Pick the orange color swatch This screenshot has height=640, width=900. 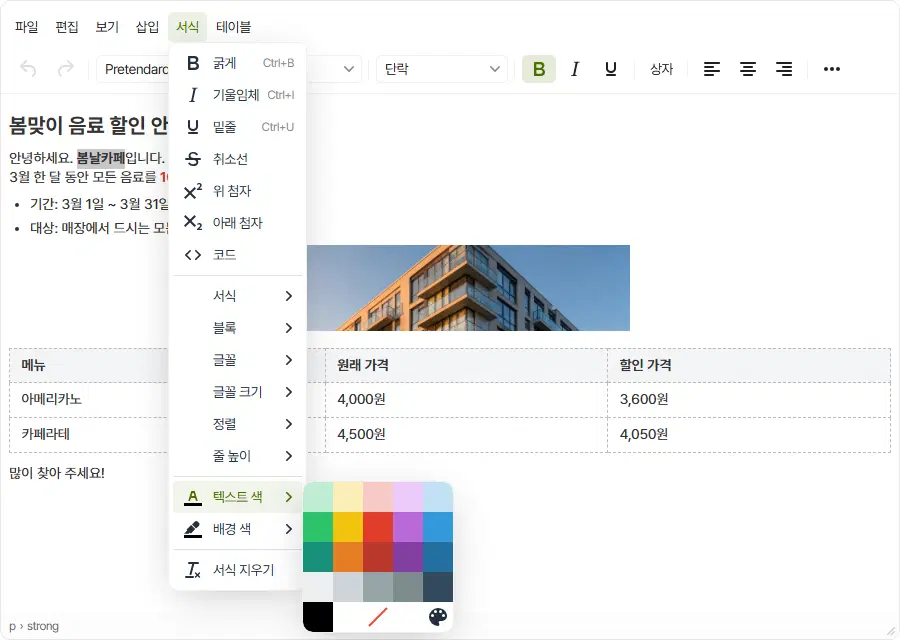(348, 557)
